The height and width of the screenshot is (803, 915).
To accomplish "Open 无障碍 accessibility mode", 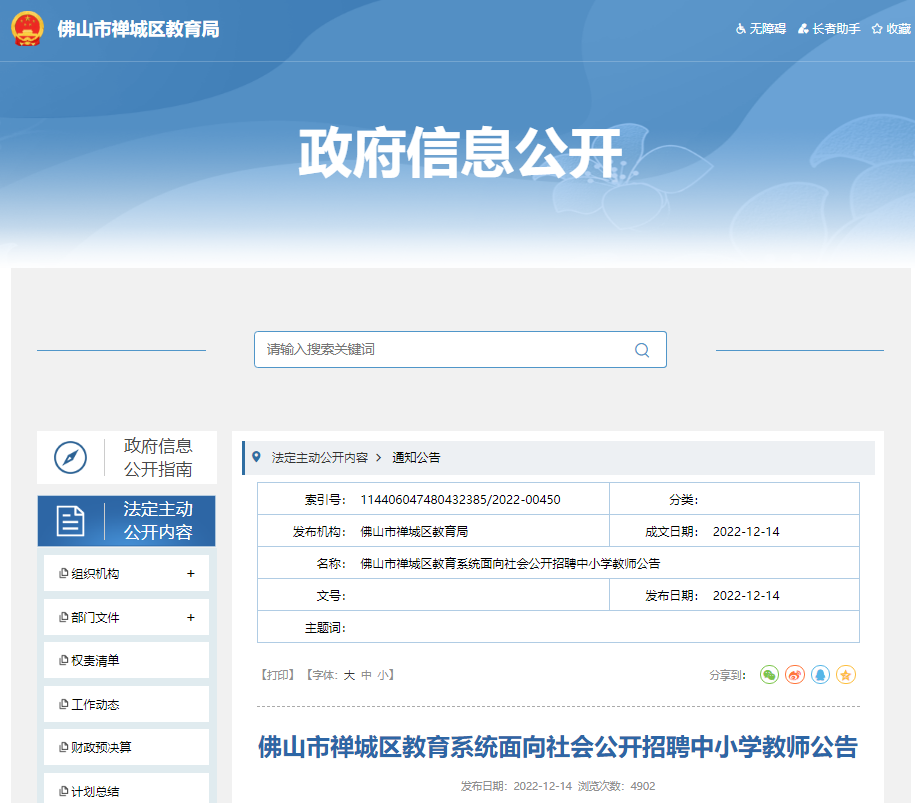I will [x=761, y=29].
